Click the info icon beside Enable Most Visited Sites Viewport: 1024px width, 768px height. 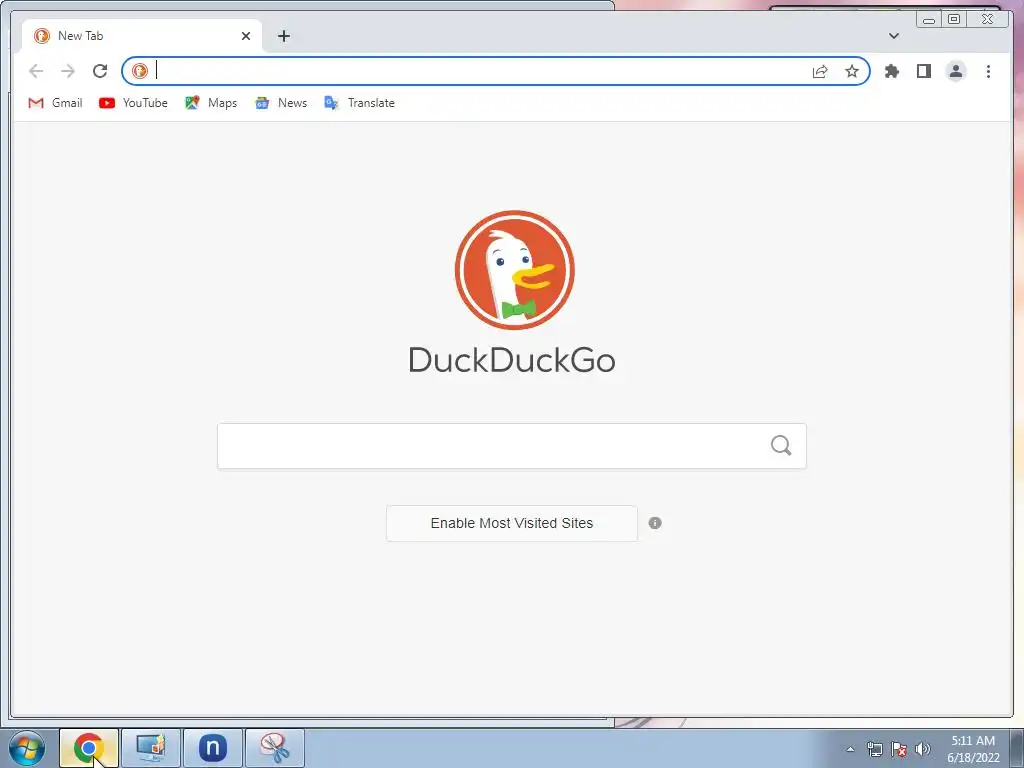point(655,523)
